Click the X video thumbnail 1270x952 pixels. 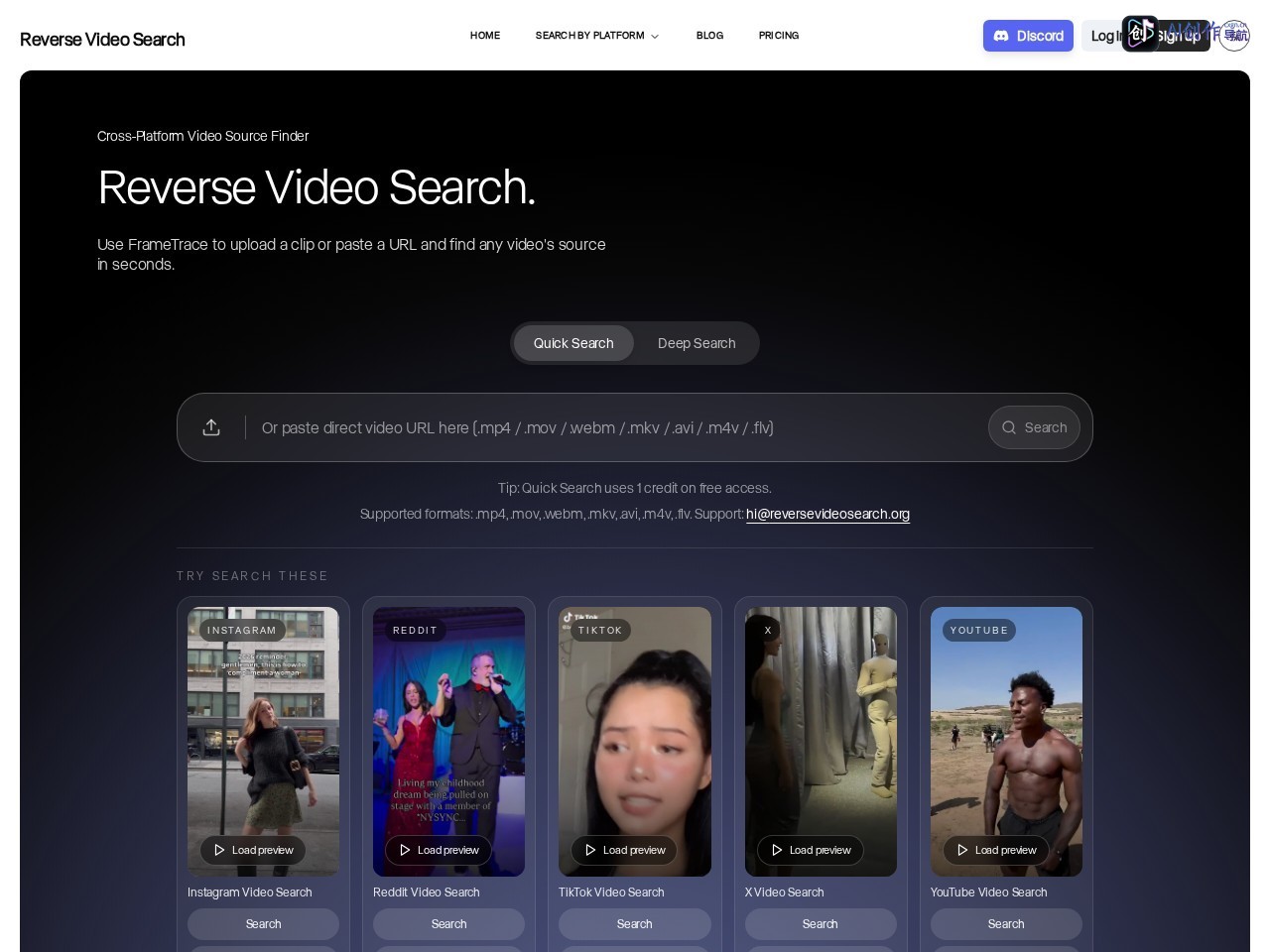click(821, 742)
